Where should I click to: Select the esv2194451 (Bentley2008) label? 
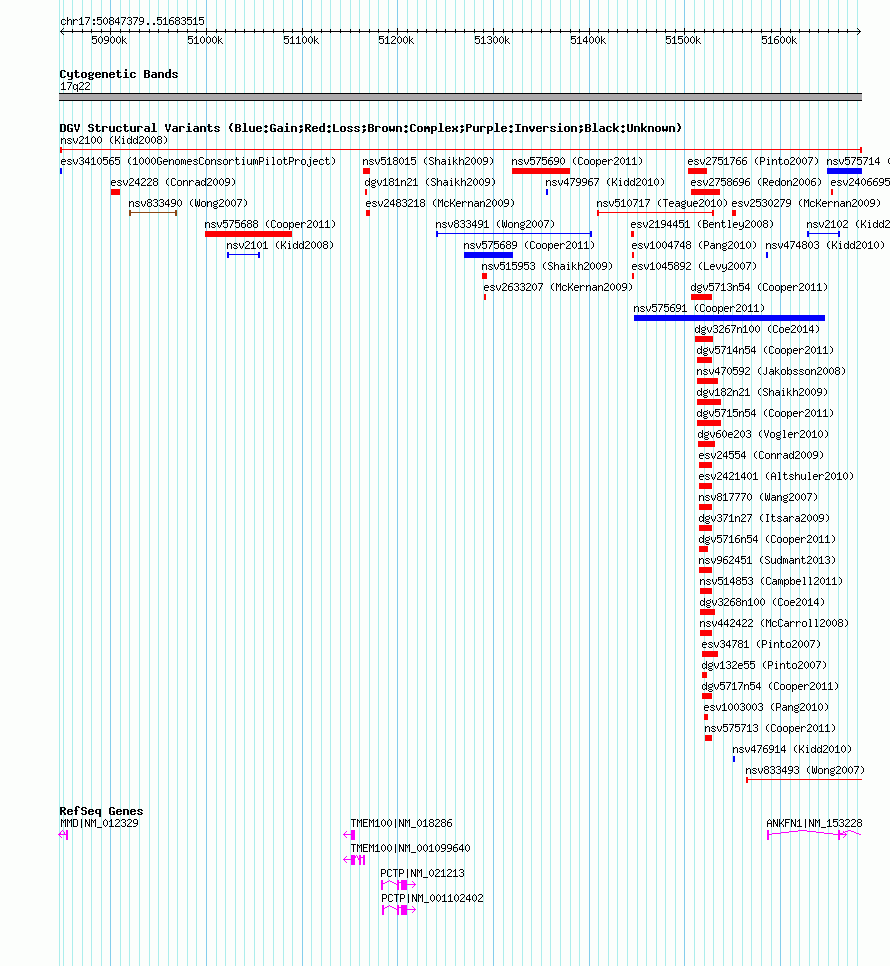click(x=702, y=224)
